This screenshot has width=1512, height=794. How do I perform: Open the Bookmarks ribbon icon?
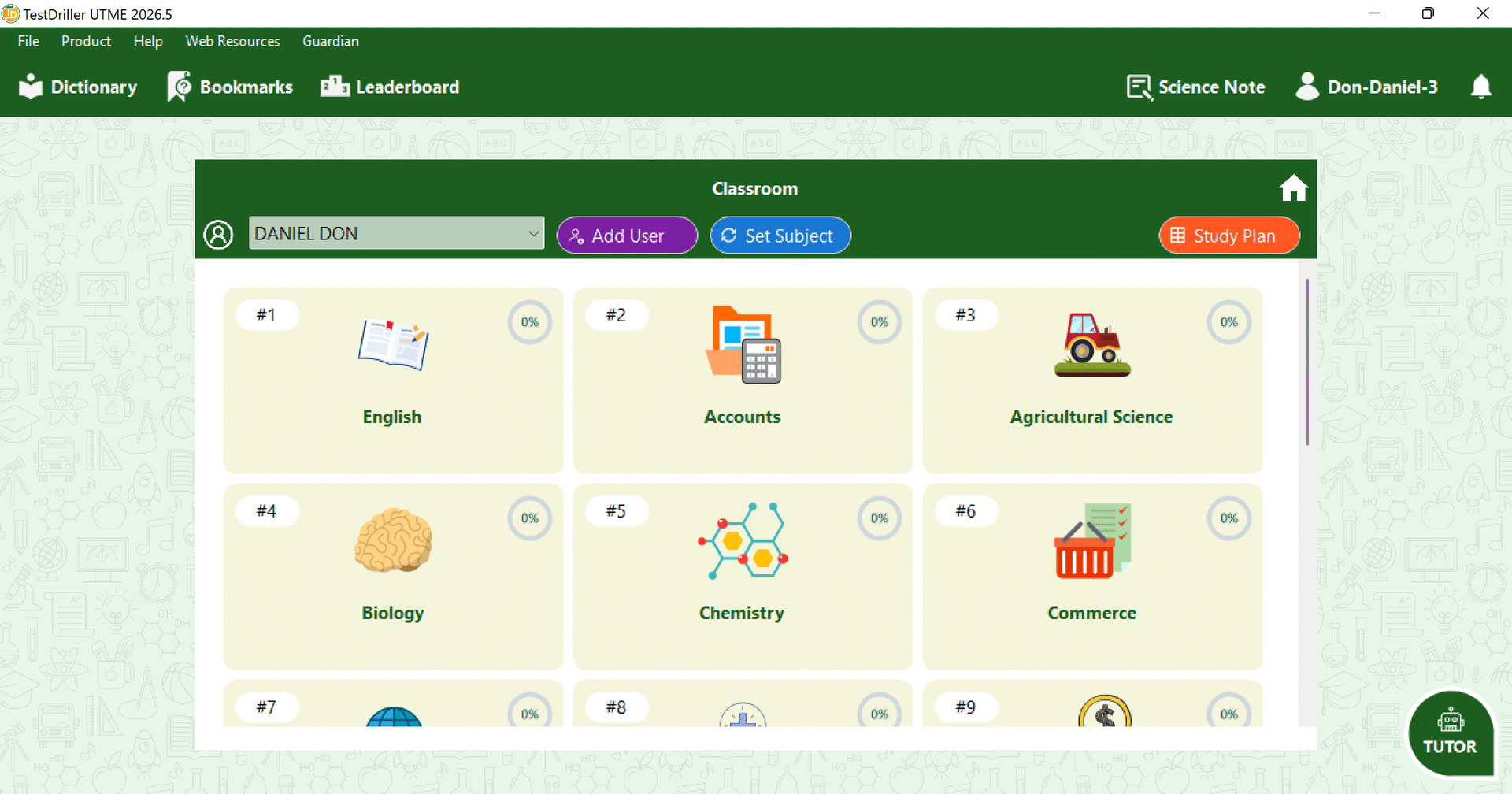[180, 87]
